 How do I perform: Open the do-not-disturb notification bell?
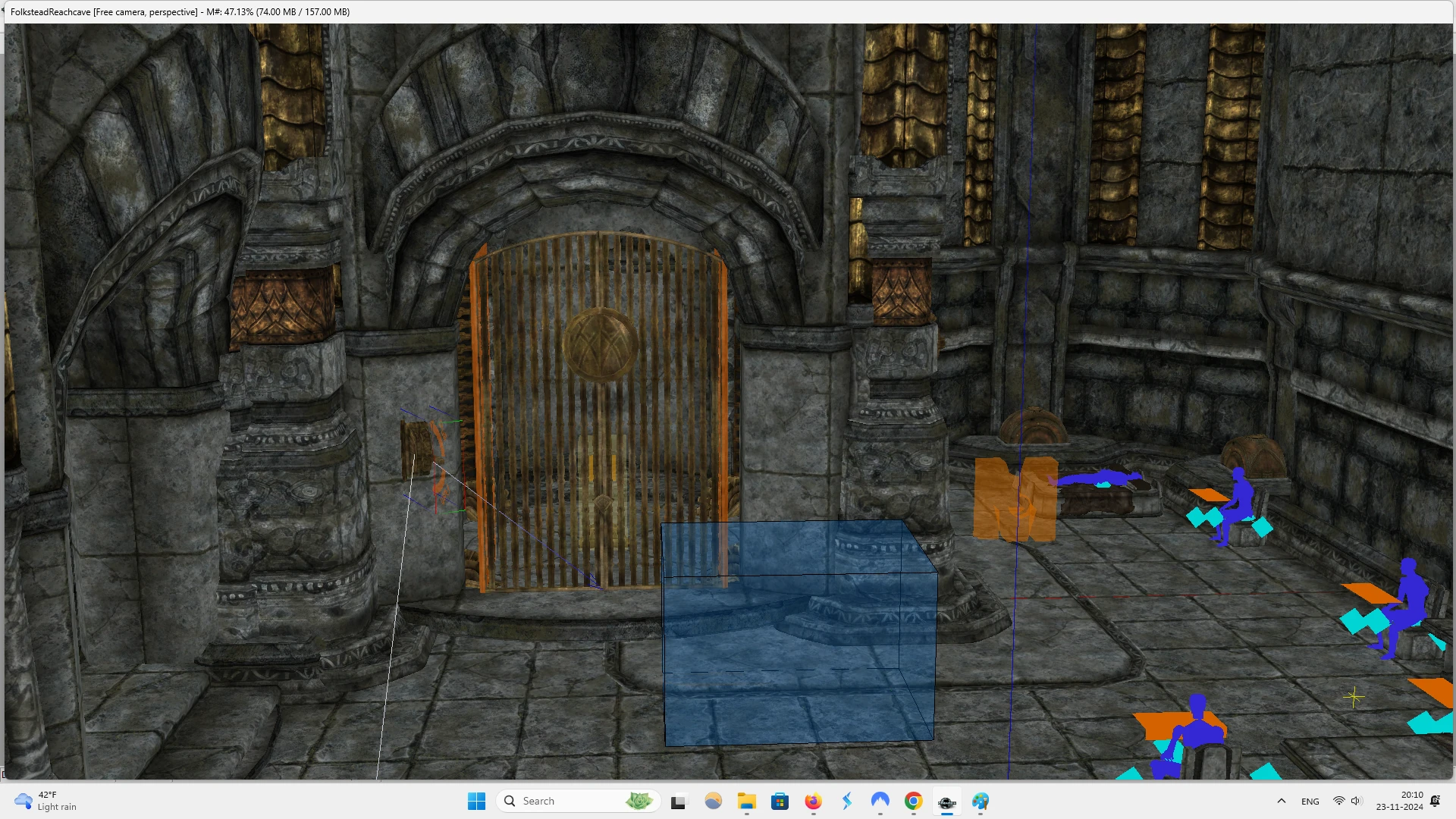pos(1435,801)
